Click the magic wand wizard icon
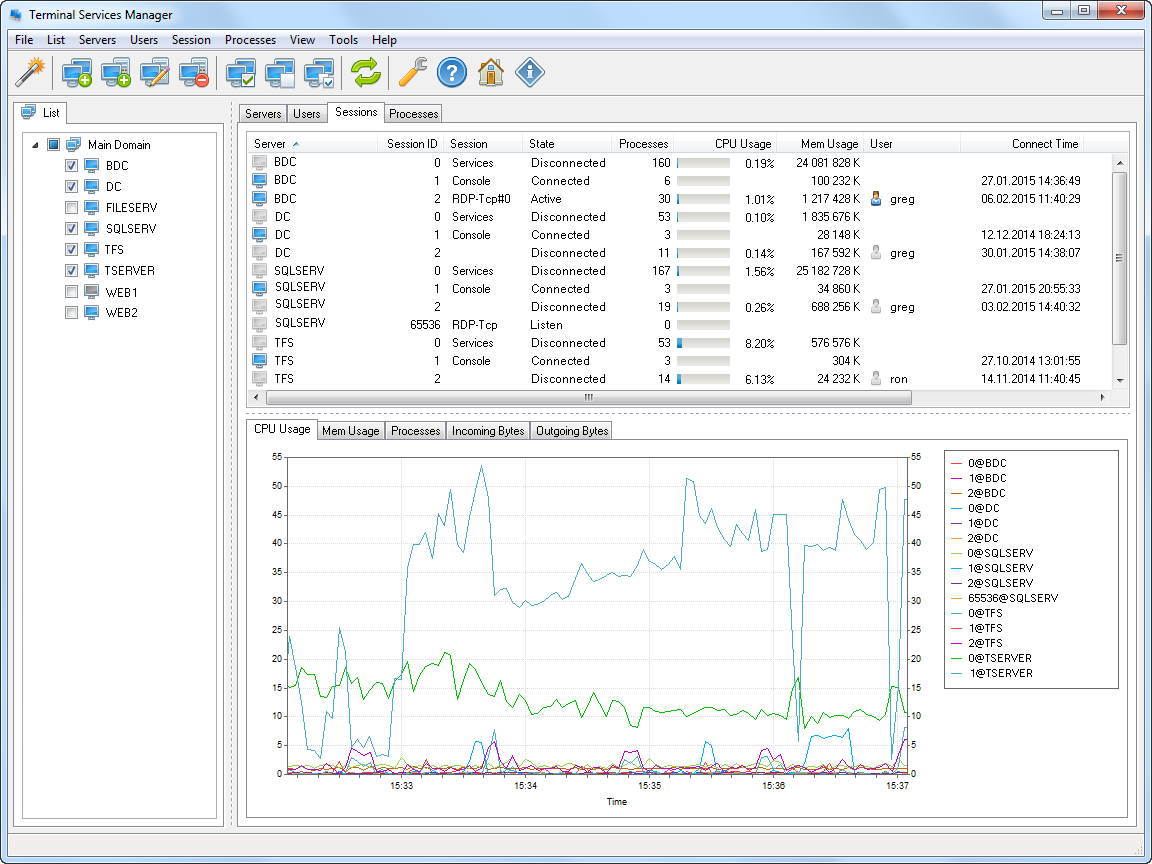Screen dimensions: 1152x864 31,72
